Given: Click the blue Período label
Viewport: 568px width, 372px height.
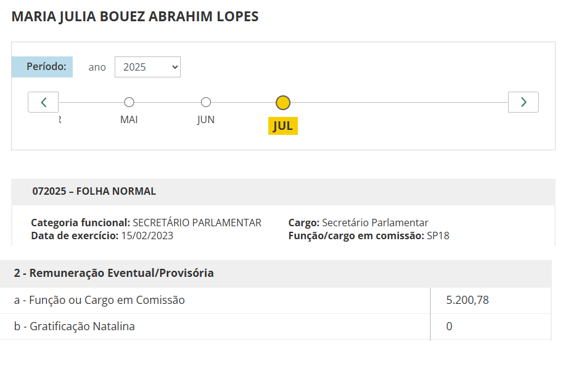Looking at the screenshot, I should tap(42, 67).
